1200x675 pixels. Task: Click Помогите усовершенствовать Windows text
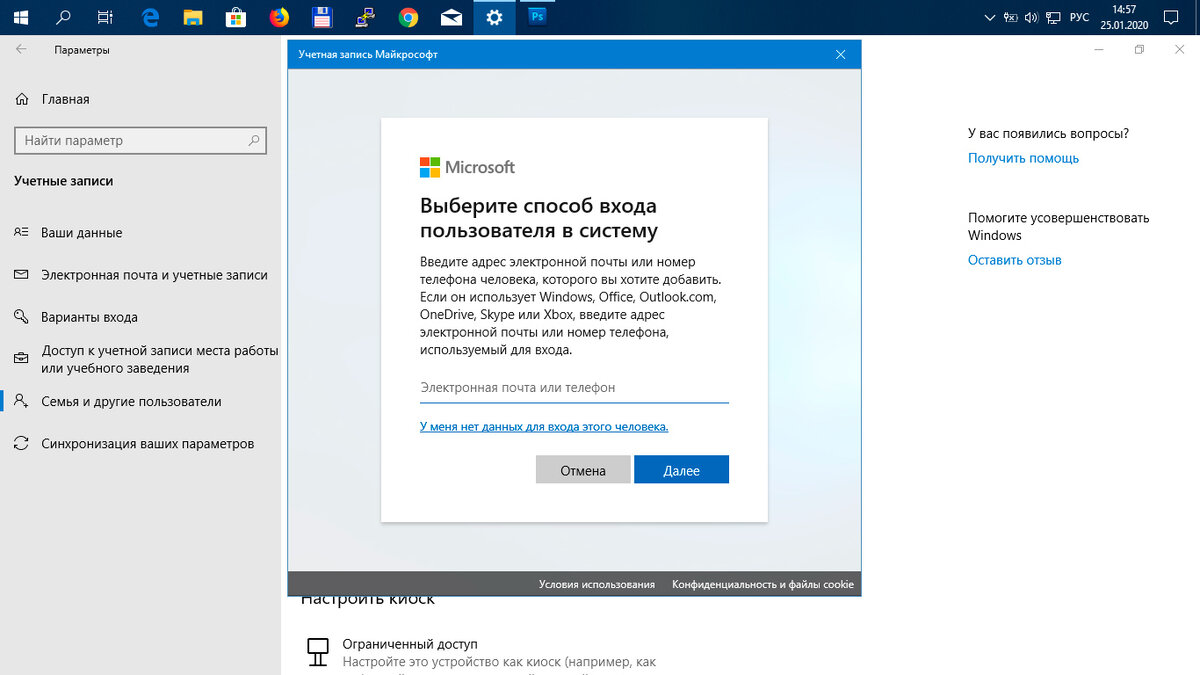pos(1058,226)
